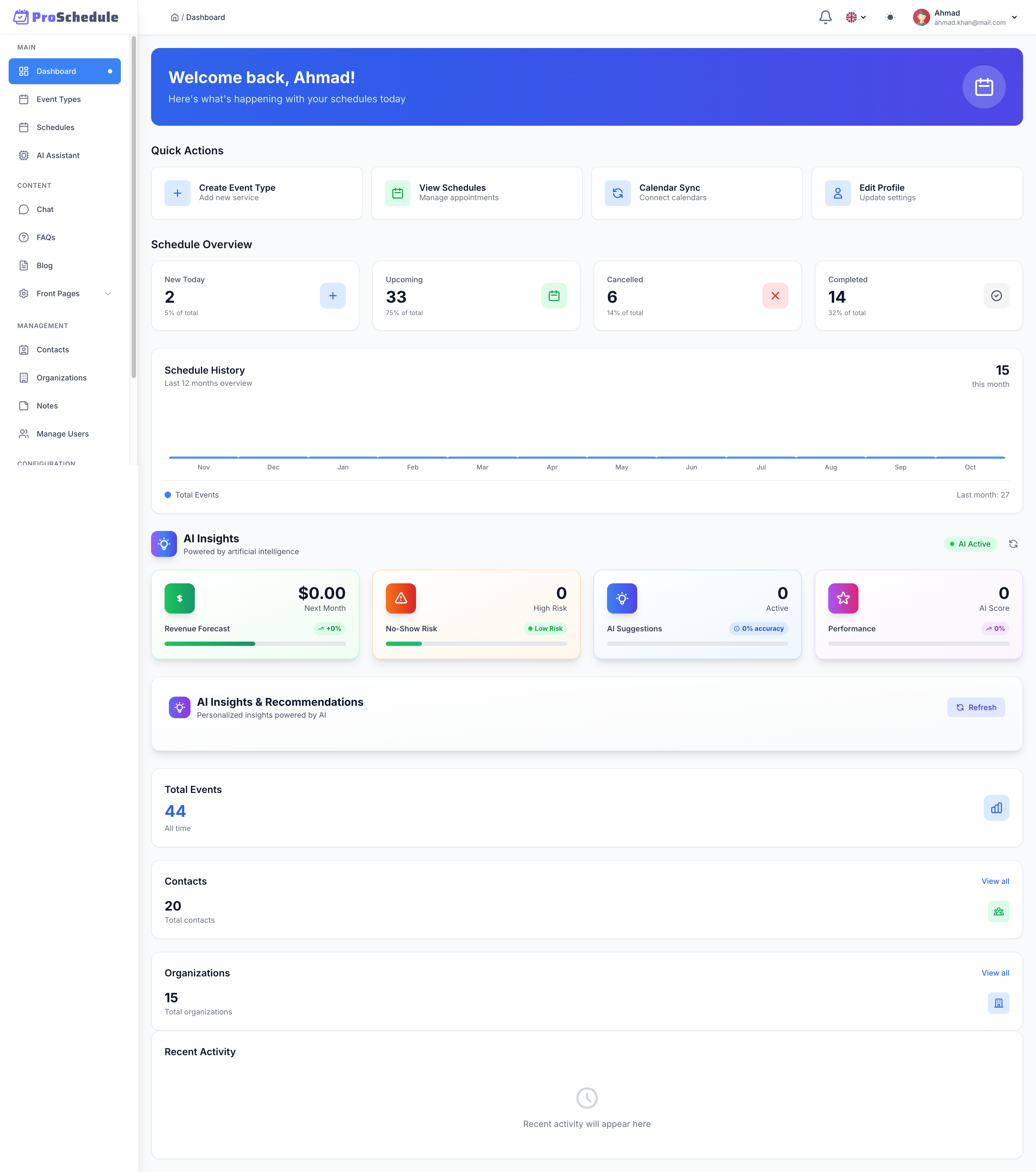
Task: Click View all link for Contacts
Action: pyautogui.click(x=995, y=881)
